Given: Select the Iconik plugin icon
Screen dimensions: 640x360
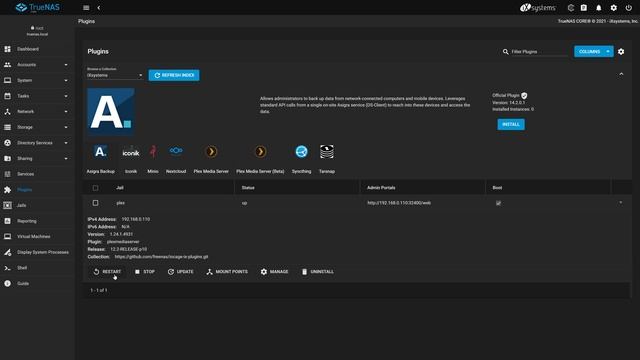Looking at the screenshot, I should pyautogui.click(x=131, y=152).
